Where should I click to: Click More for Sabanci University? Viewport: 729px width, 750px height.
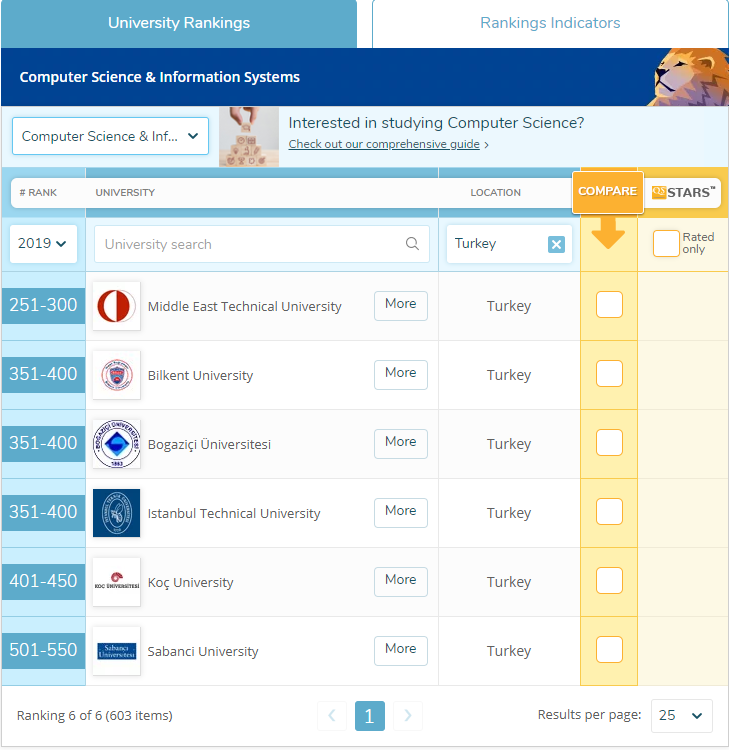point(401,651)
